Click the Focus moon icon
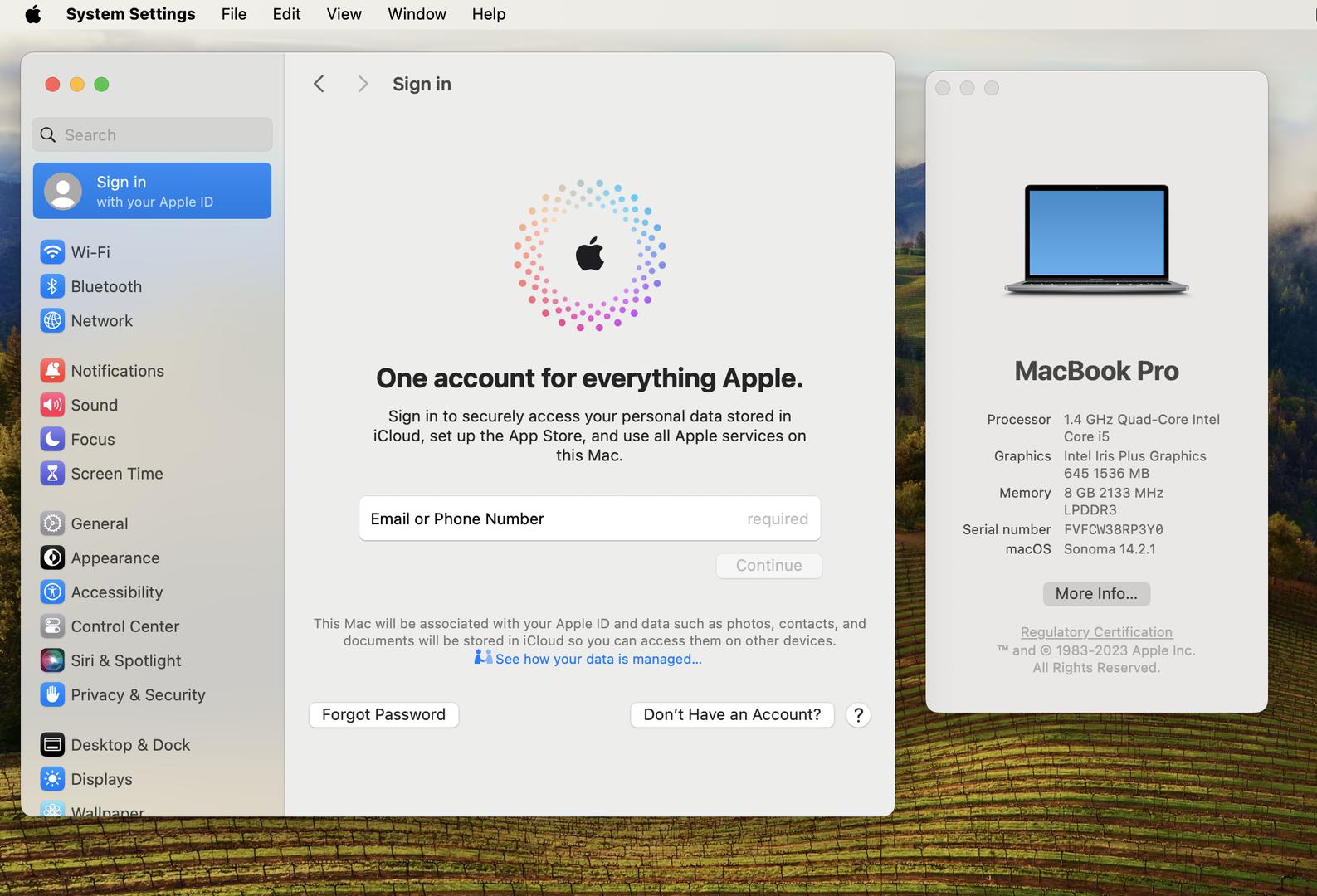1317x896 pixels. (x=52, y=439)
